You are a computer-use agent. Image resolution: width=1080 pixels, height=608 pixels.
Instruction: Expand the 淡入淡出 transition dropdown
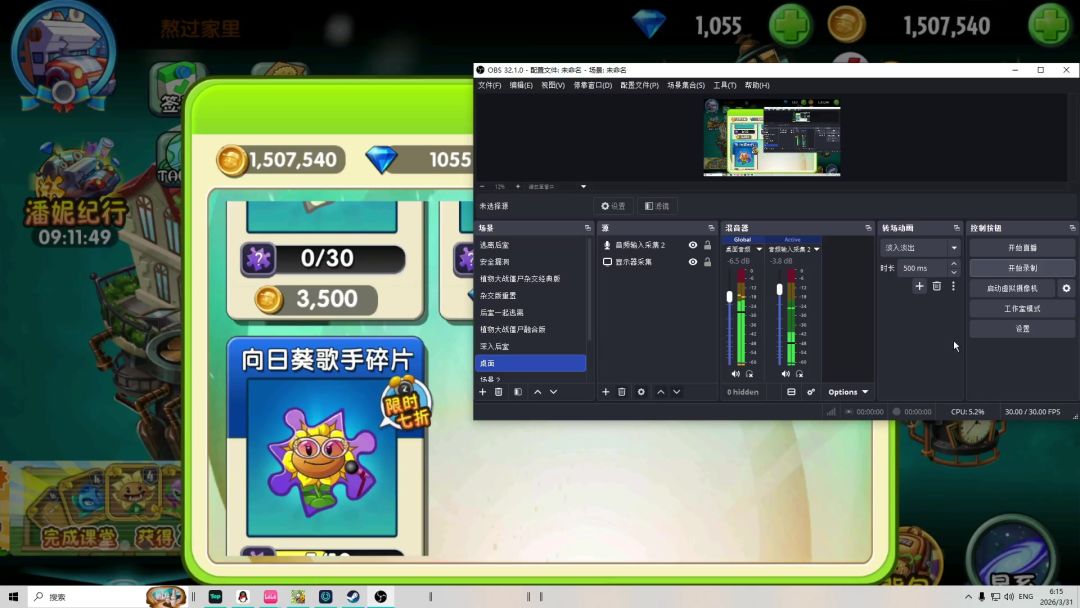[x=953, y=247]
